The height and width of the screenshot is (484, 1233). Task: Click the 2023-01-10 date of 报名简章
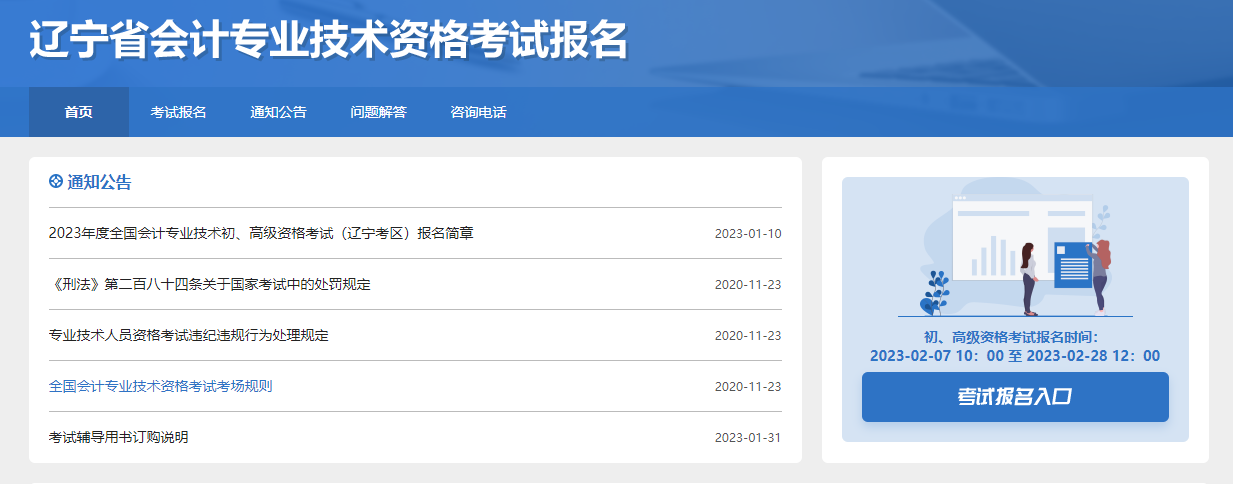(747, 234)
